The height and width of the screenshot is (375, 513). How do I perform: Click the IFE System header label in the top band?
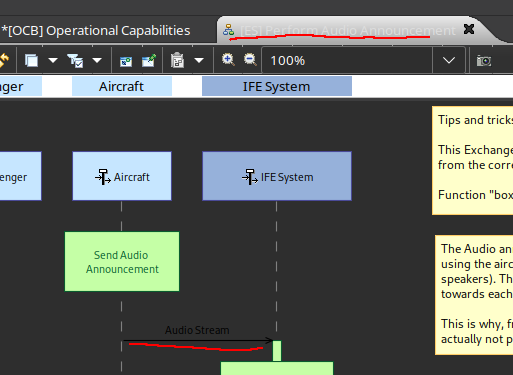[277, 86]
